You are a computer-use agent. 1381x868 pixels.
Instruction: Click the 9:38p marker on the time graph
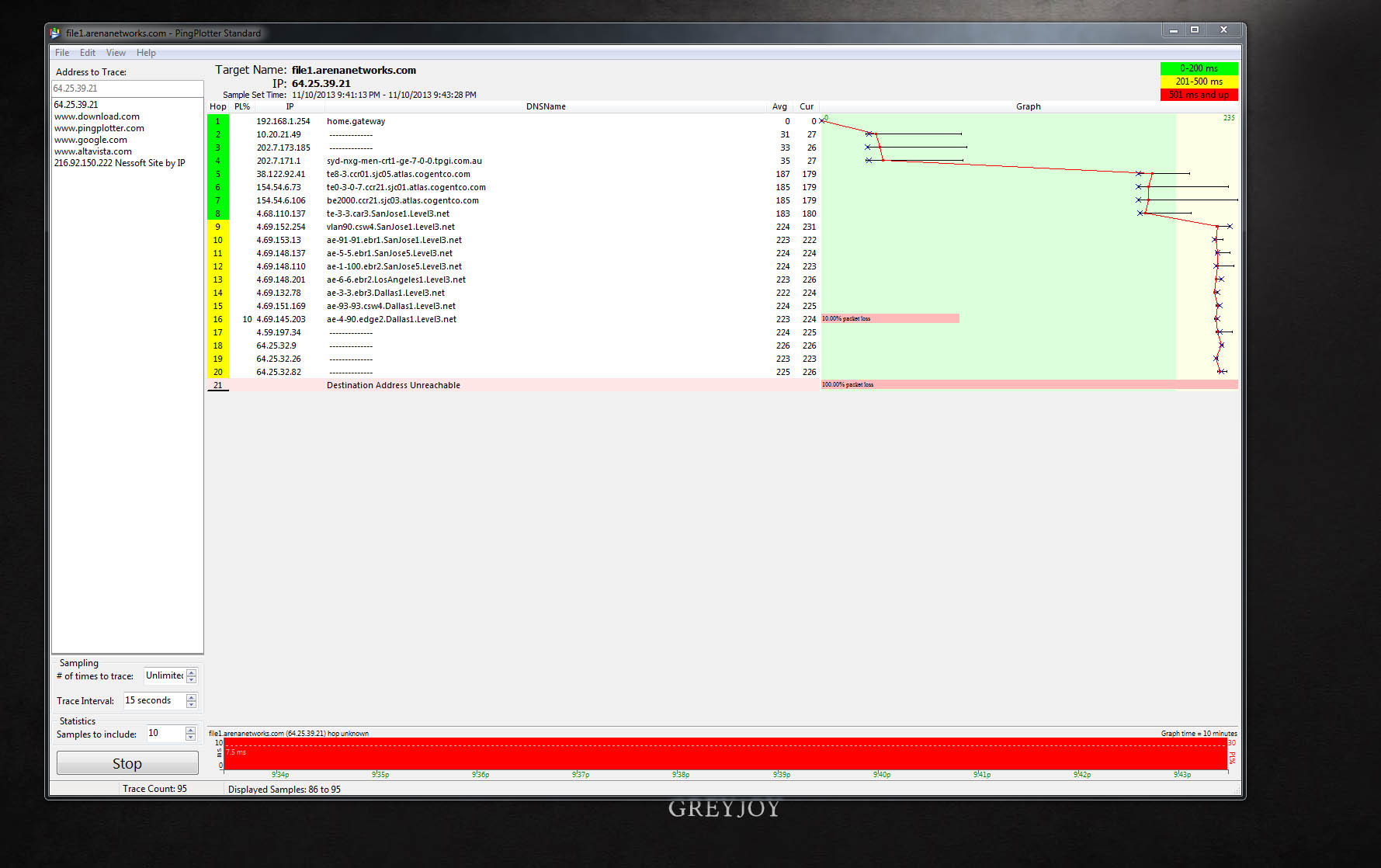point(681,774)
